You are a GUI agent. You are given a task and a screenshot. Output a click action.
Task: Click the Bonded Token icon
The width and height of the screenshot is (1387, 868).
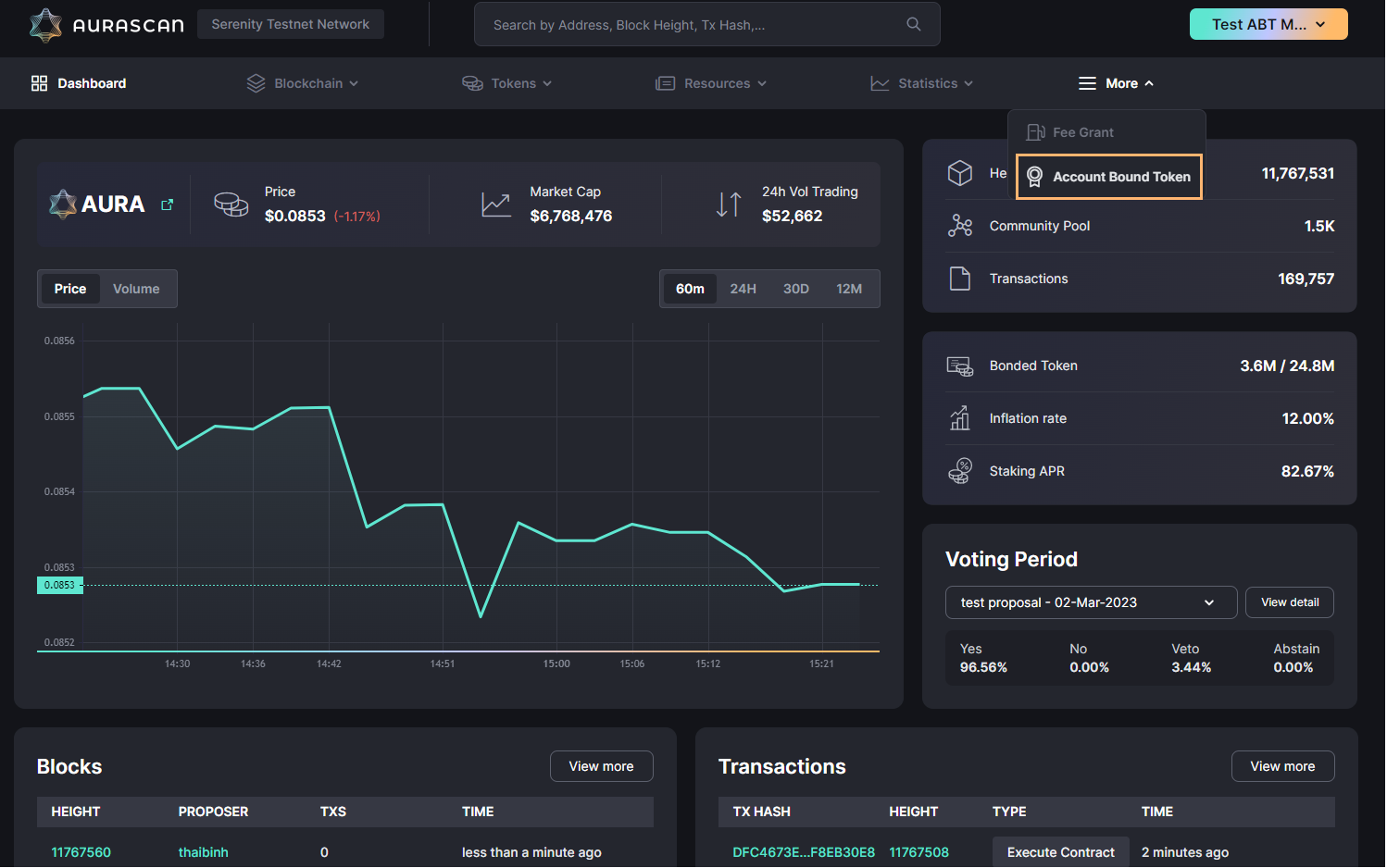pos(960,366)
